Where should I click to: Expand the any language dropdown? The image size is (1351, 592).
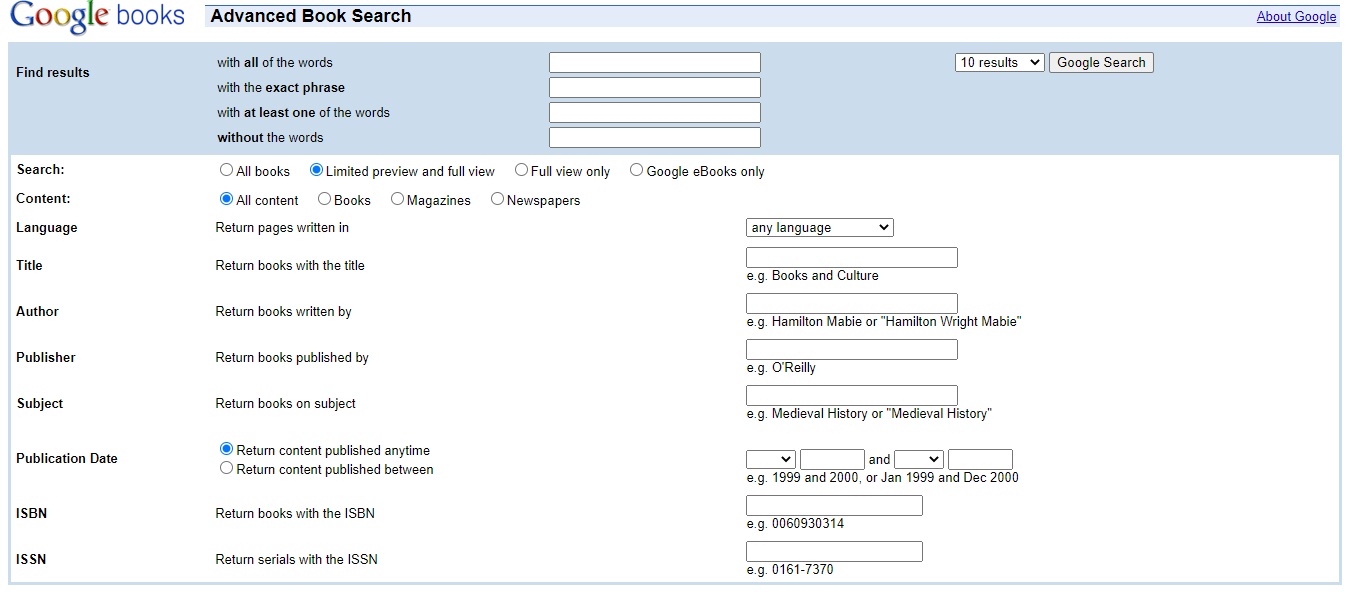coord(819,228)
